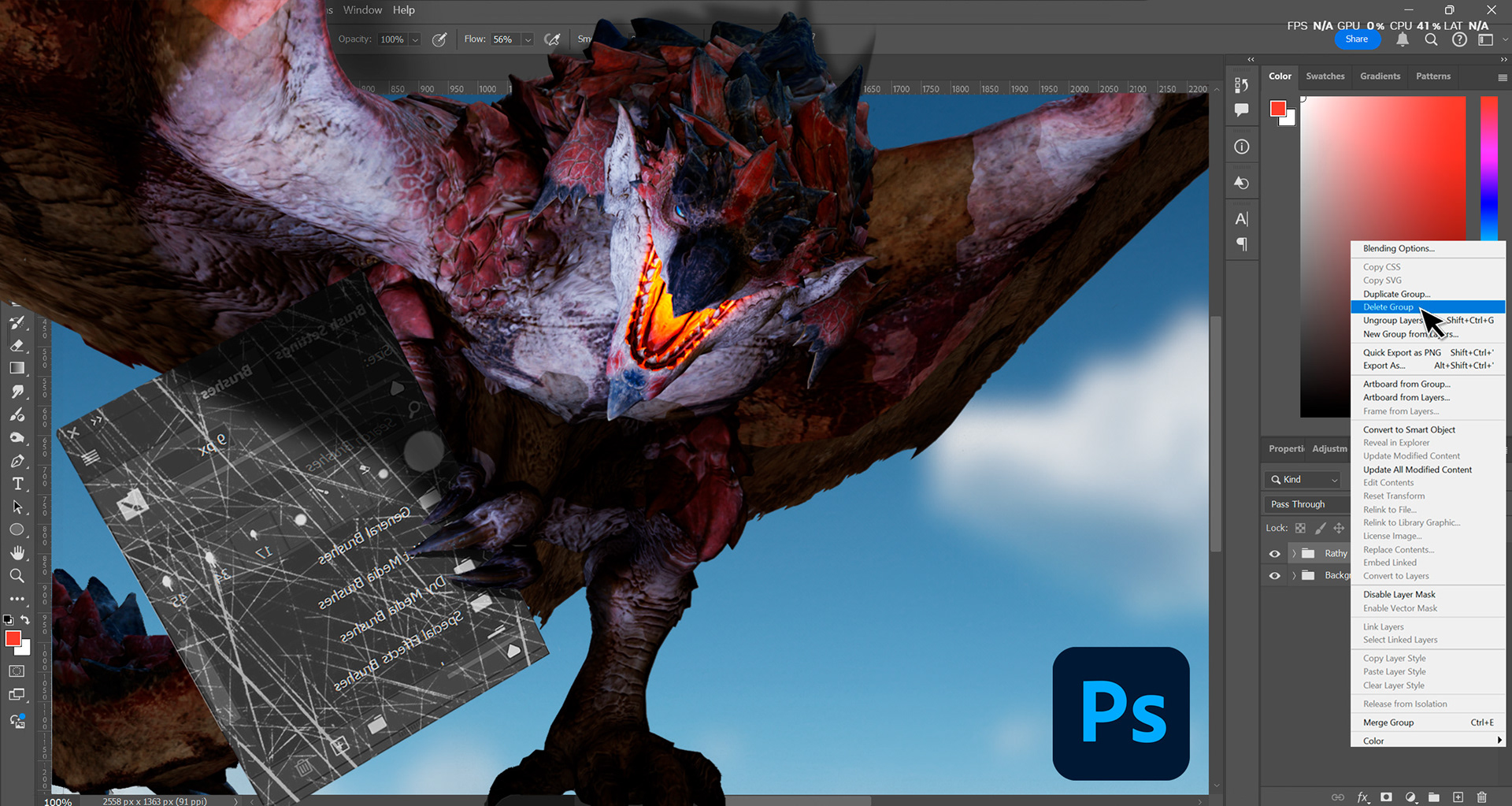
Task: Expand the Rathy group
Action: point(1294,554)
